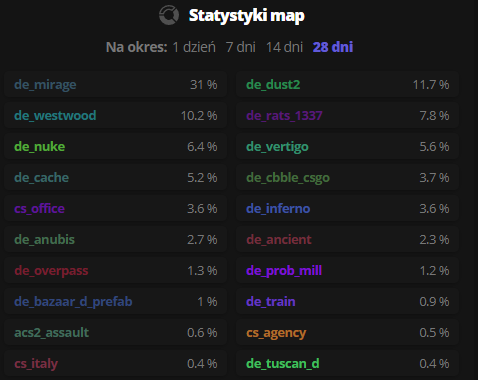This screenshot has height=380, width=478.
Task: Select the de_anubis map link
Action: pos(44,240)
